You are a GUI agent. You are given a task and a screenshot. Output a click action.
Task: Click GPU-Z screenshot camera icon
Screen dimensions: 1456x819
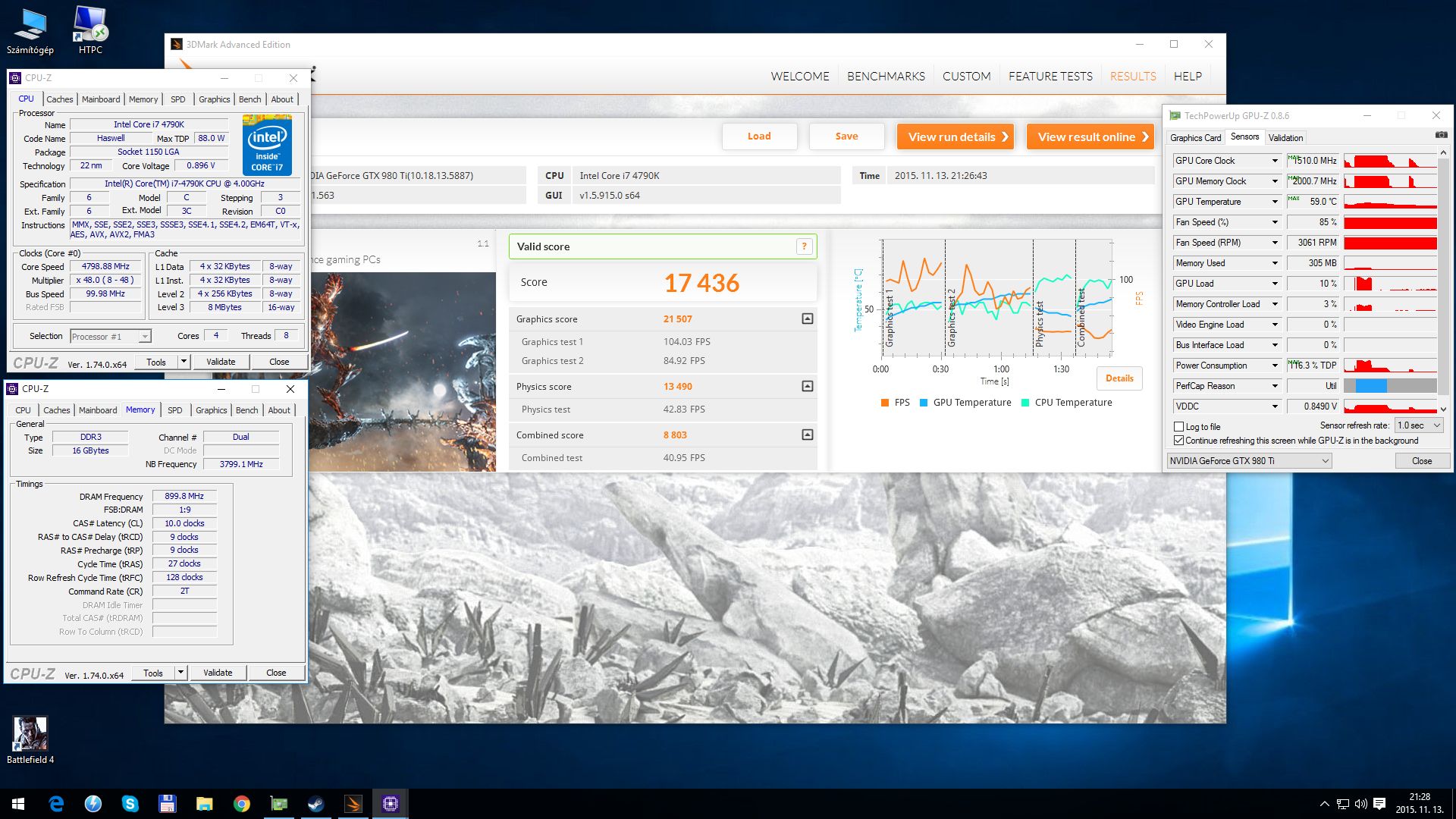pos(1441,136)
